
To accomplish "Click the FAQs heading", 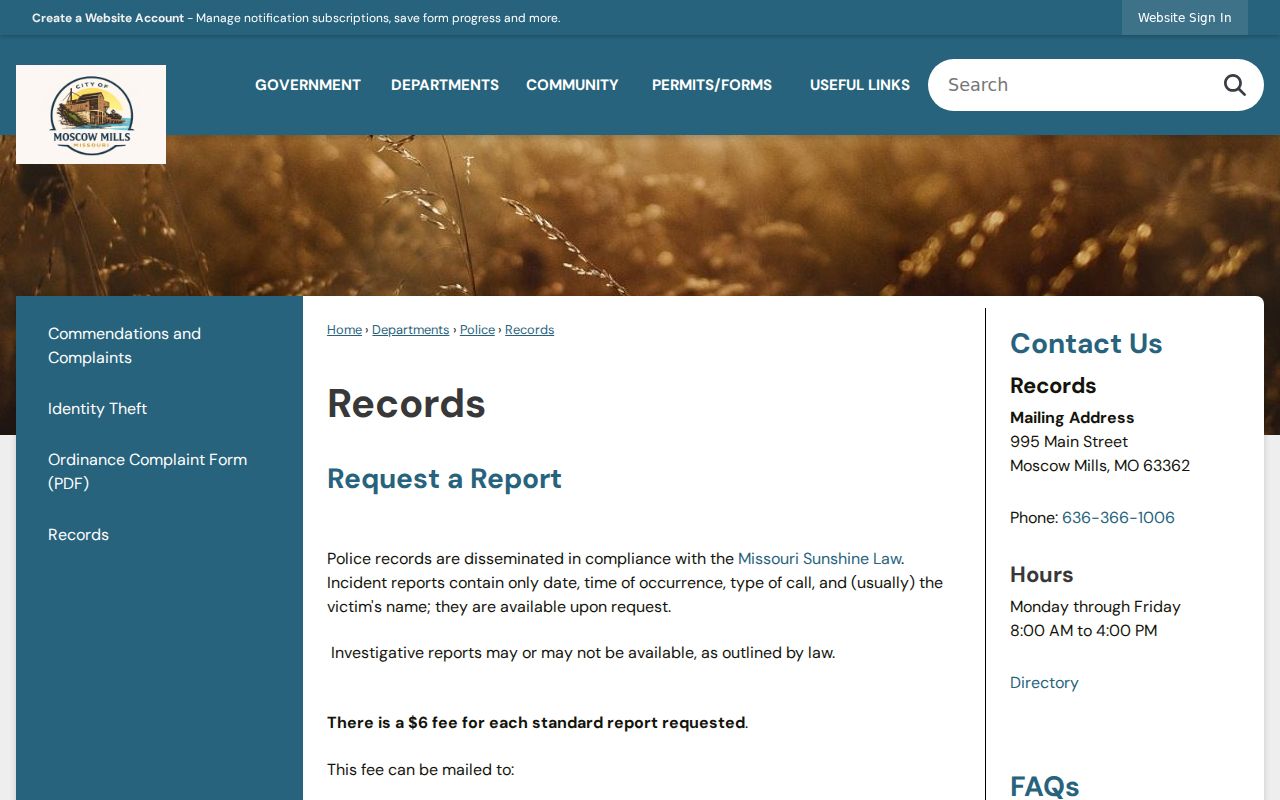I will click(x=1045, y=786).
